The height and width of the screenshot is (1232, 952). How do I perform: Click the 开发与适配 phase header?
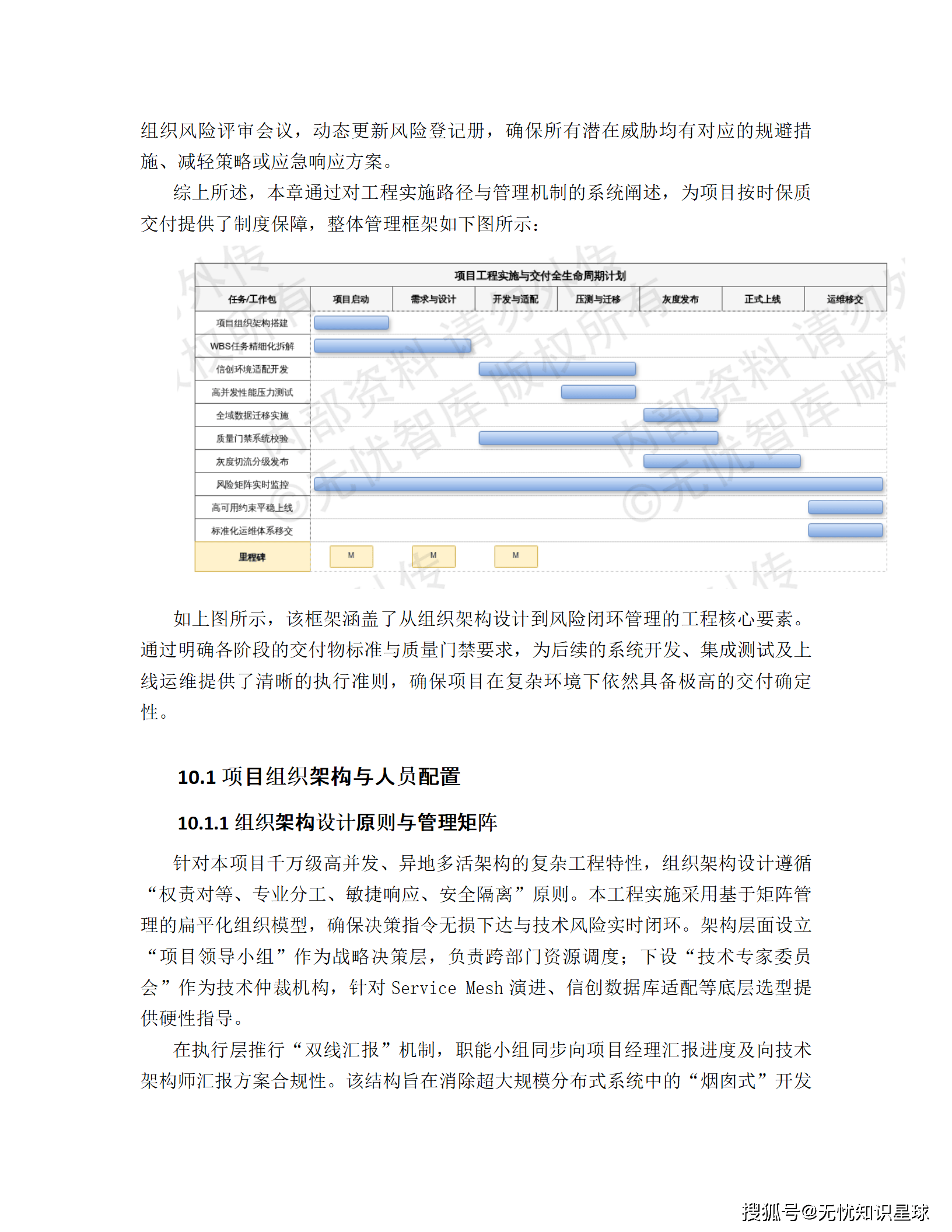(518, 299)
